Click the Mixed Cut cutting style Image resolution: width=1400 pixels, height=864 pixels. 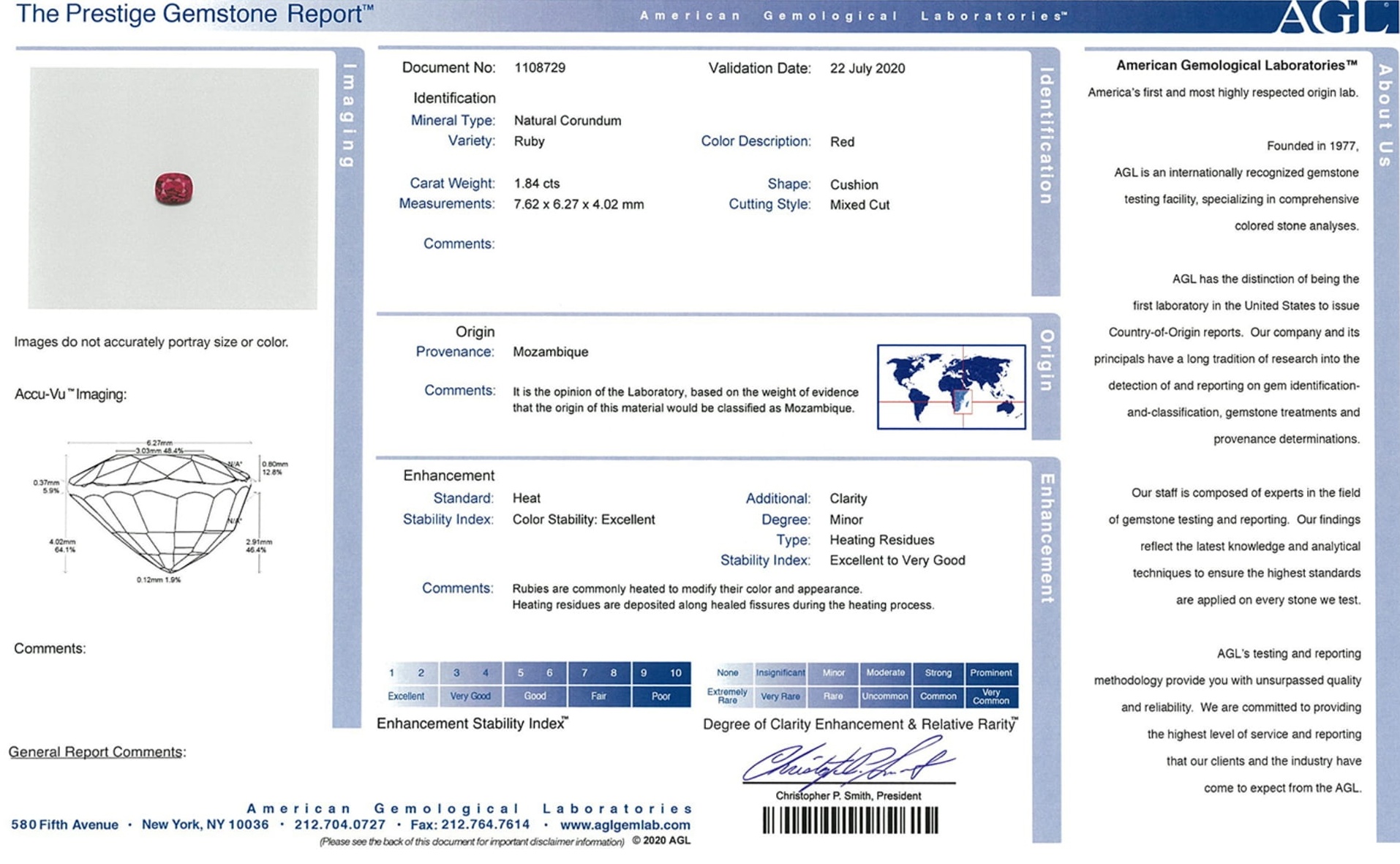pyautogui.click(x=859, y=205)
